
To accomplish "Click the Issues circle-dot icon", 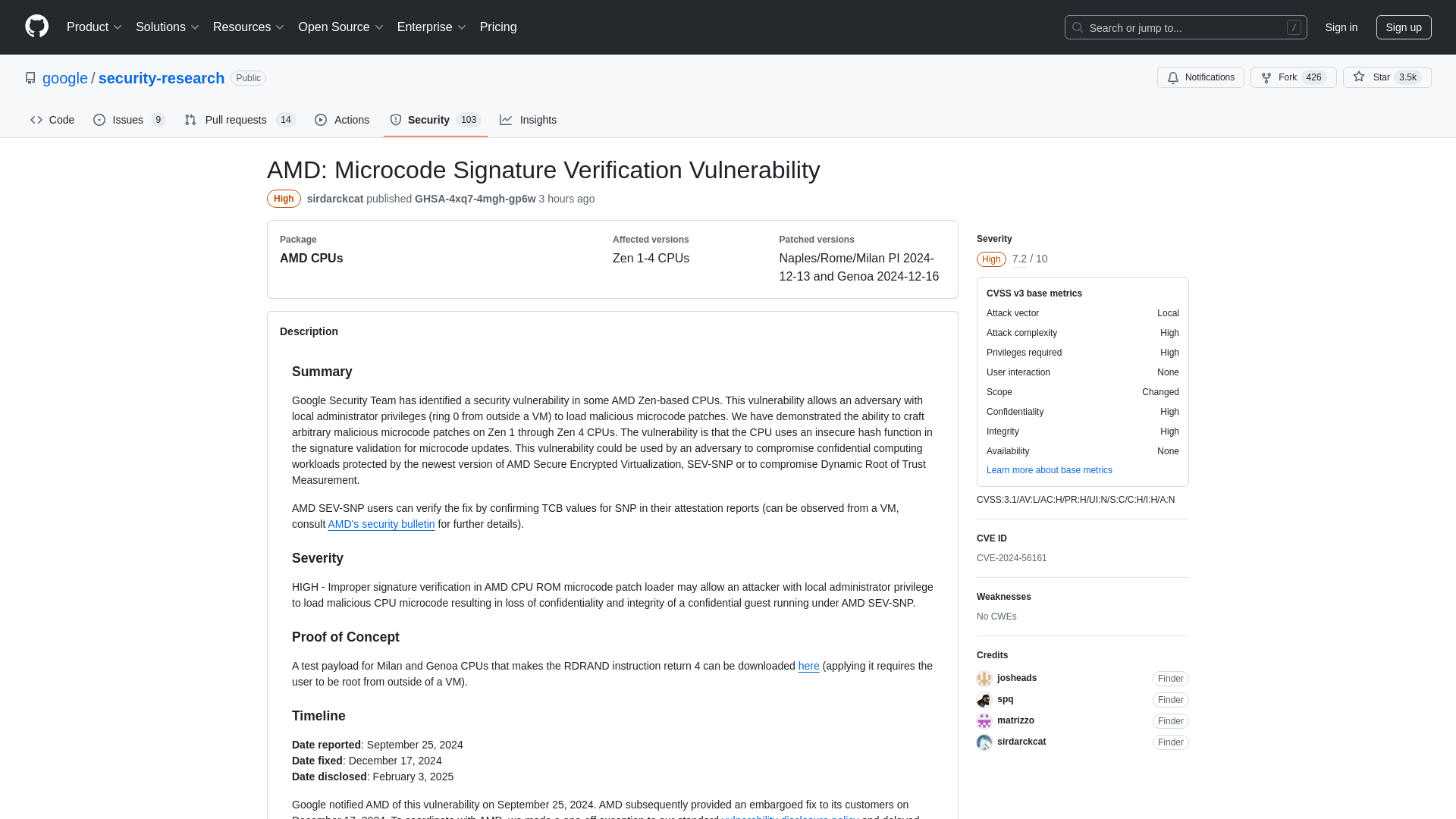I will coord(99,120).
